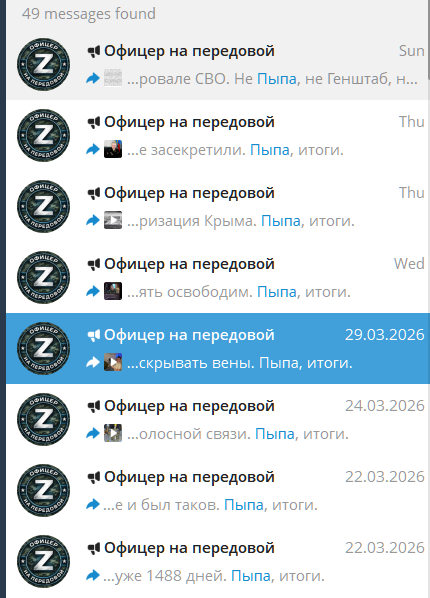Play the video thumbnail in the «скрывать вены» message
This screenshot has width=430, height=598.
point(113,362)
